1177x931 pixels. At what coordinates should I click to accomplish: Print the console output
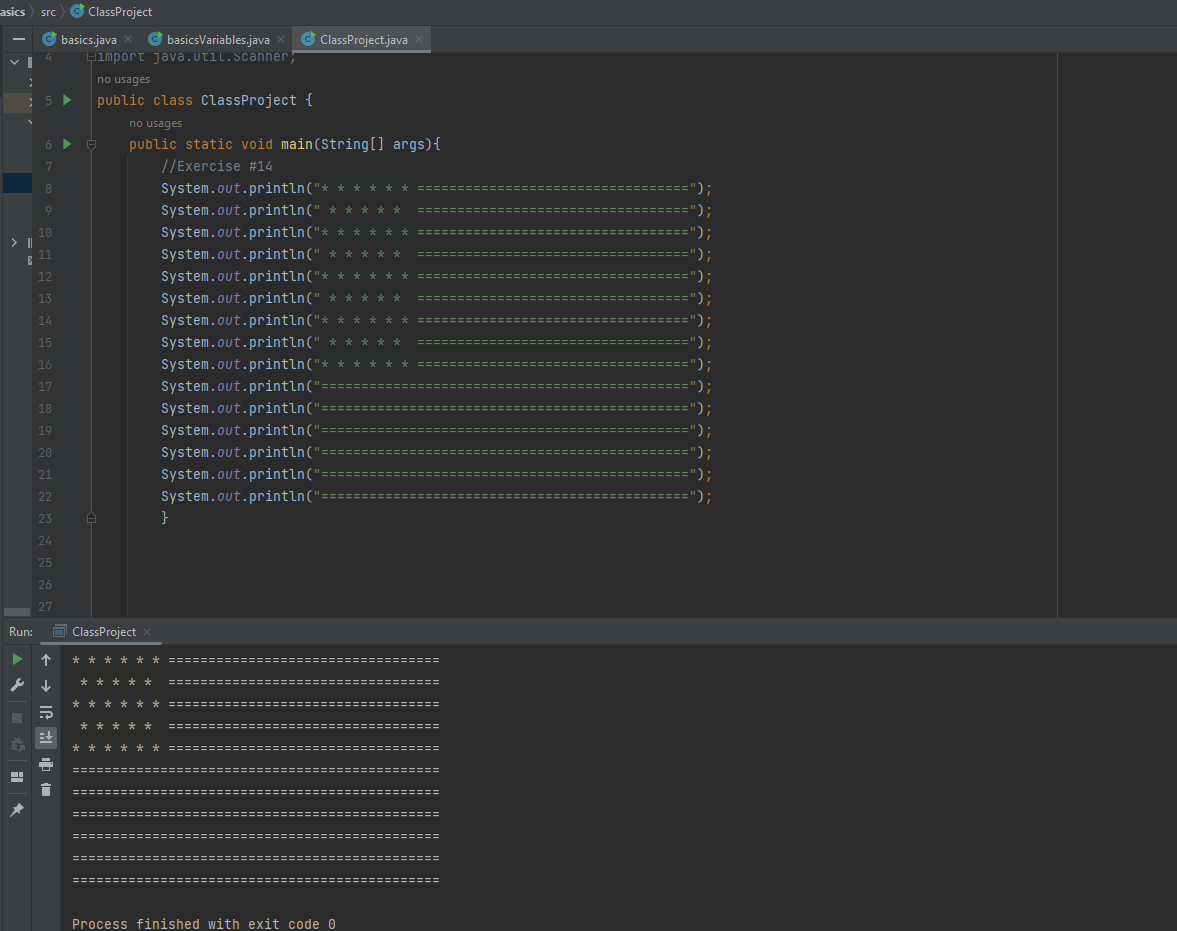[x=46, y=764]
